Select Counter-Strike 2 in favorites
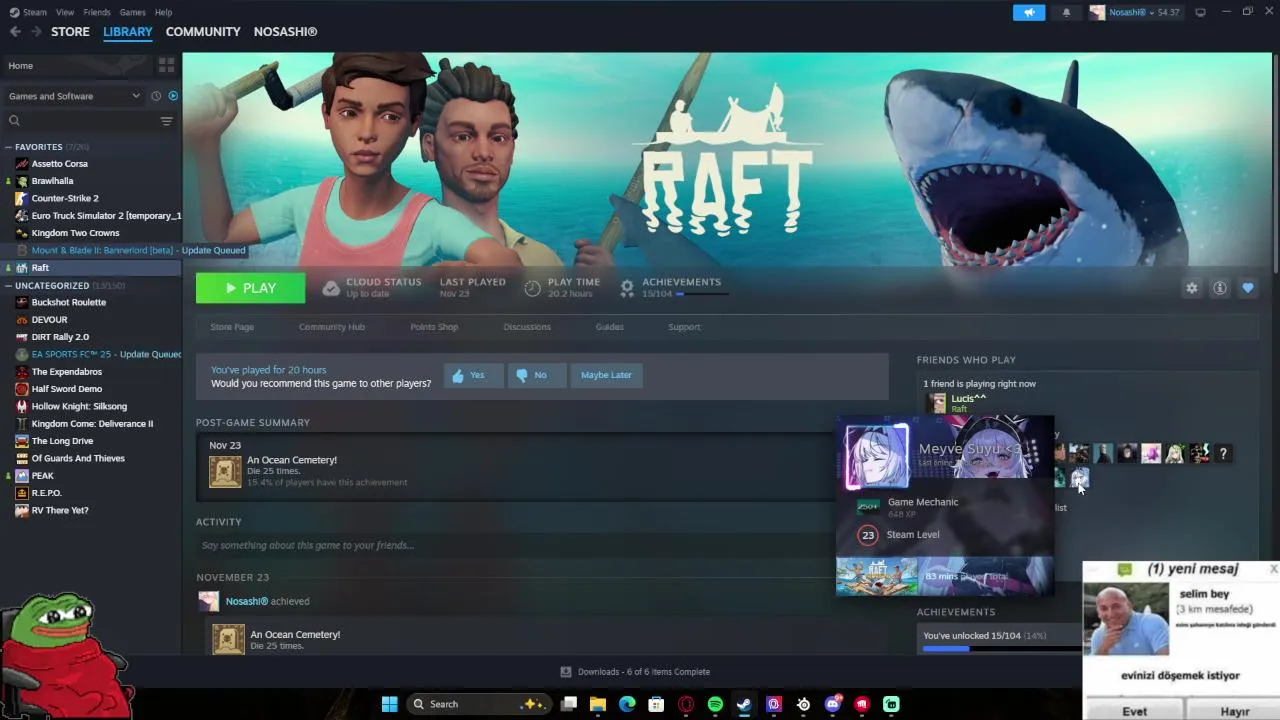Viewport: 1280px width, 720px height. tap(64, 198)
